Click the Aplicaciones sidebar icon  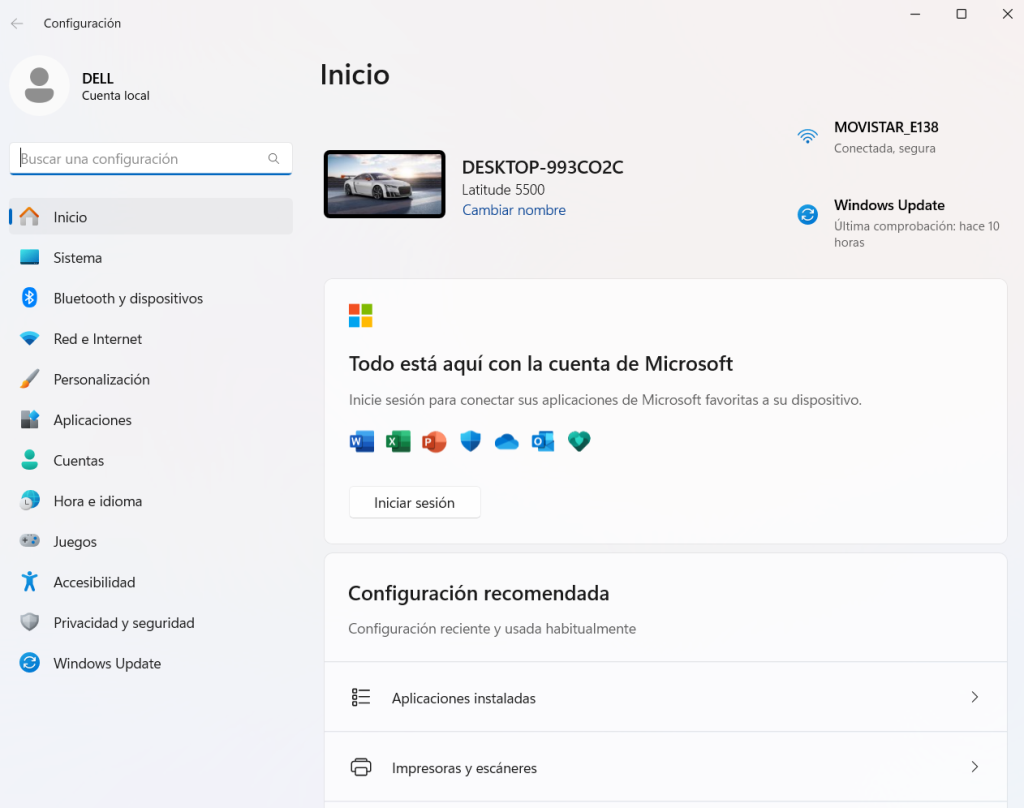coord(29,419)
